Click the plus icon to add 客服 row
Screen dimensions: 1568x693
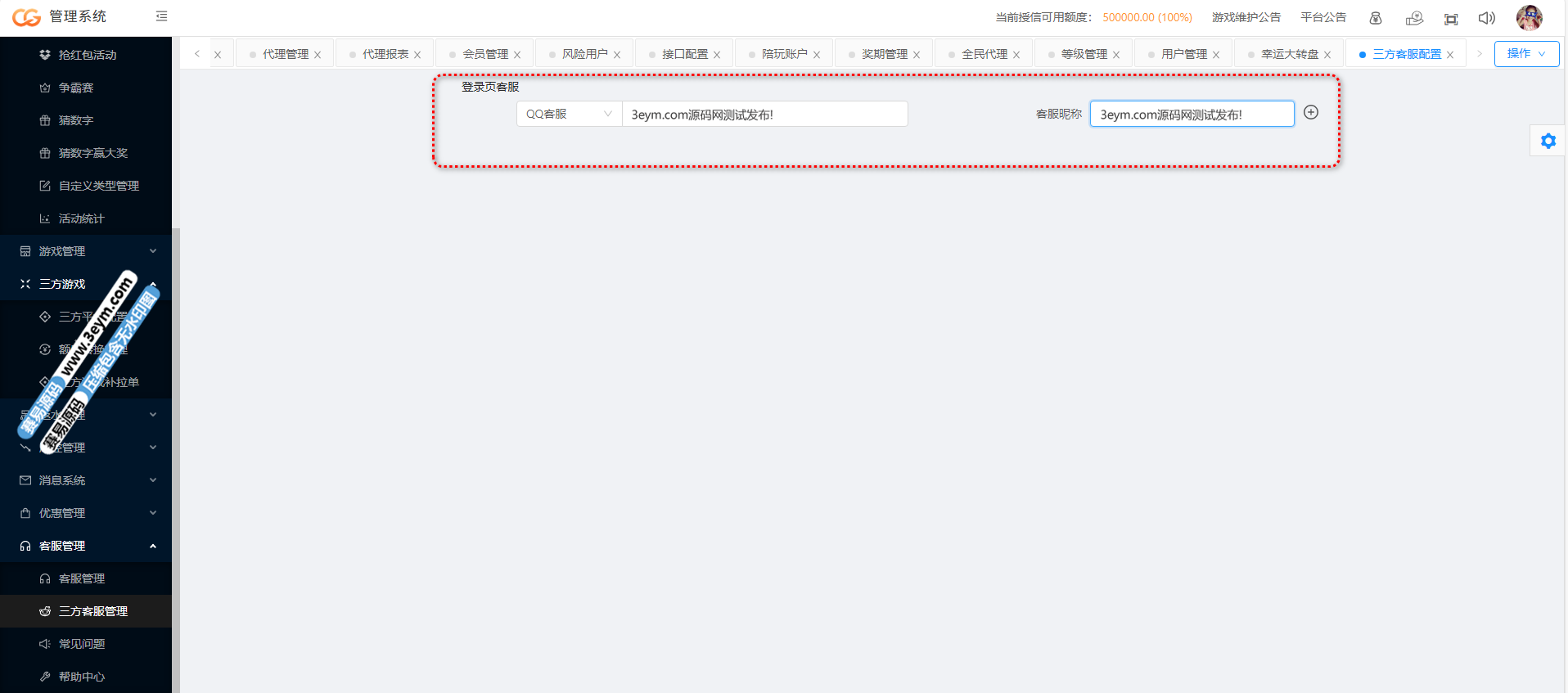1311,113
